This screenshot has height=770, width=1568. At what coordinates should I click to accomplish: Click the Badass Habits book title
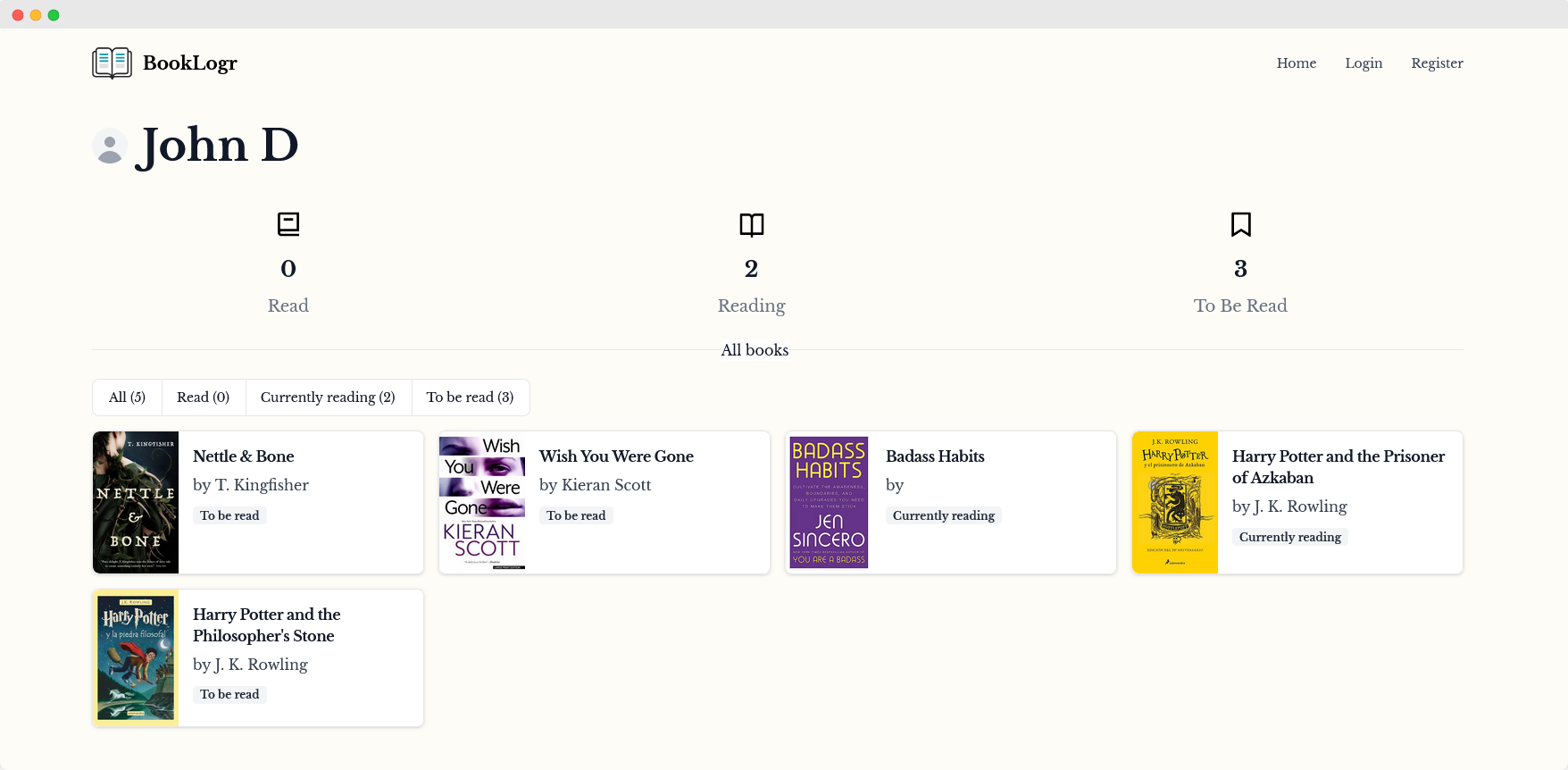934,456
